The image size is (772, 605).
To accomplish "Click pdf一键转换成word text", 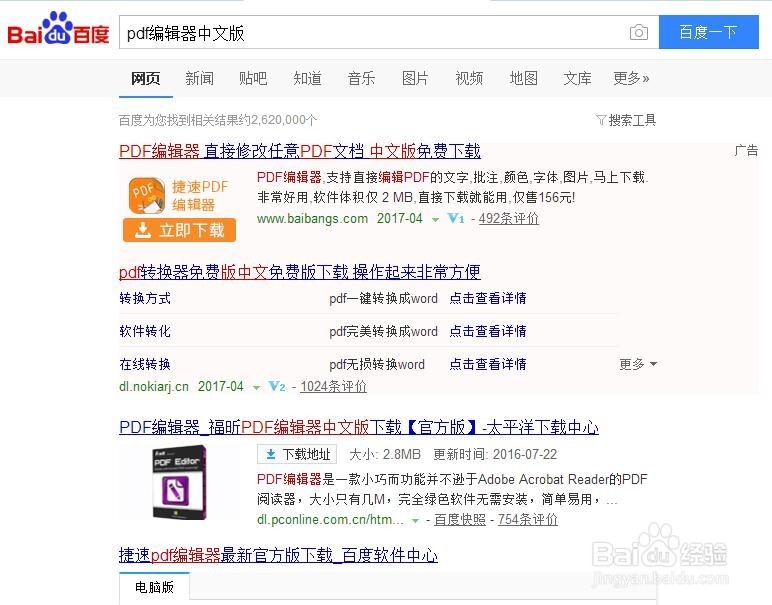I will pyautogui.click(x=383, y=298).
